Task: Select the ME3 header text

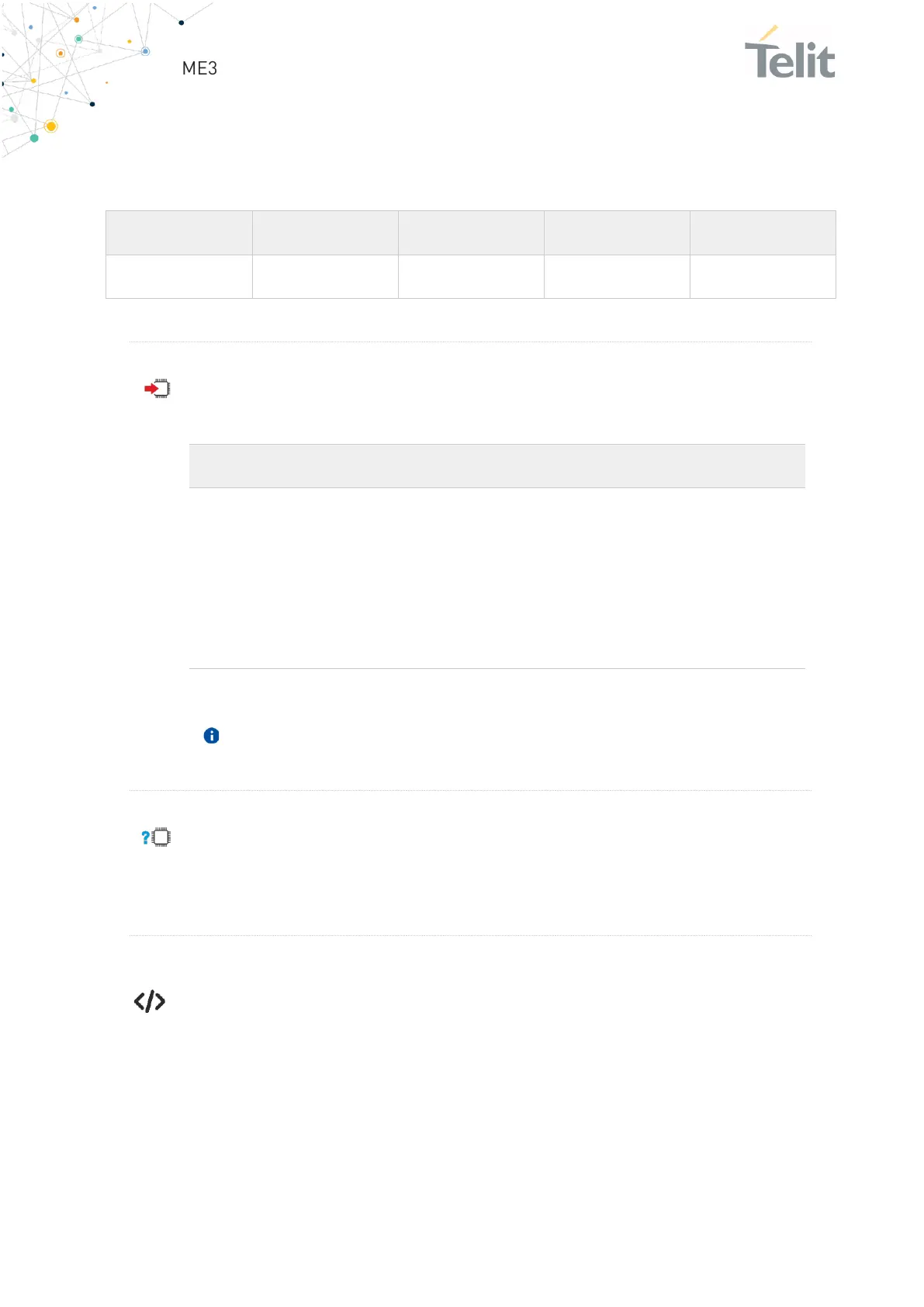Action: tap(199, 68)
